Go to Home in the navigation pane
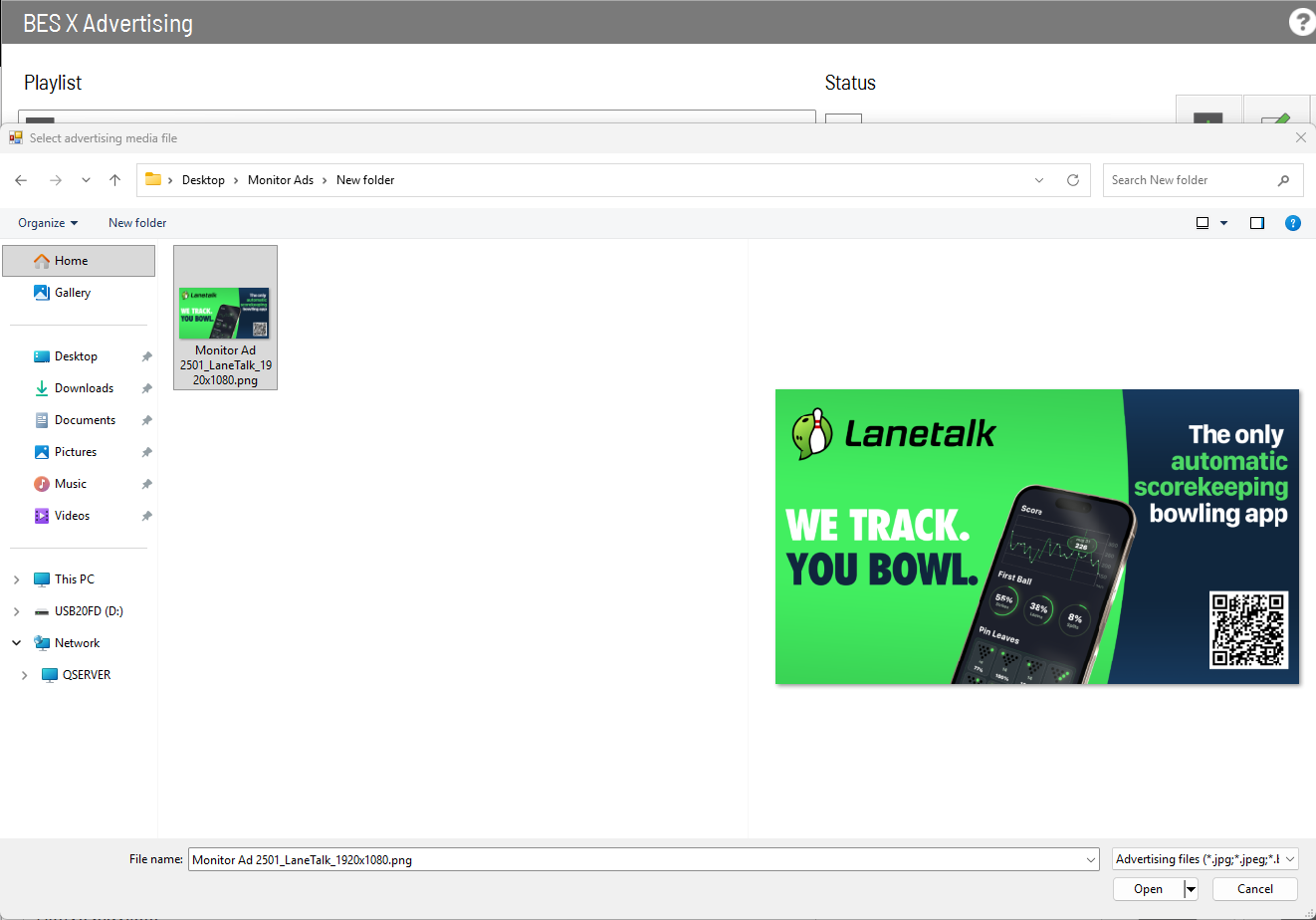The width and height of the screenshot is (1316, 920). point(79,261)
